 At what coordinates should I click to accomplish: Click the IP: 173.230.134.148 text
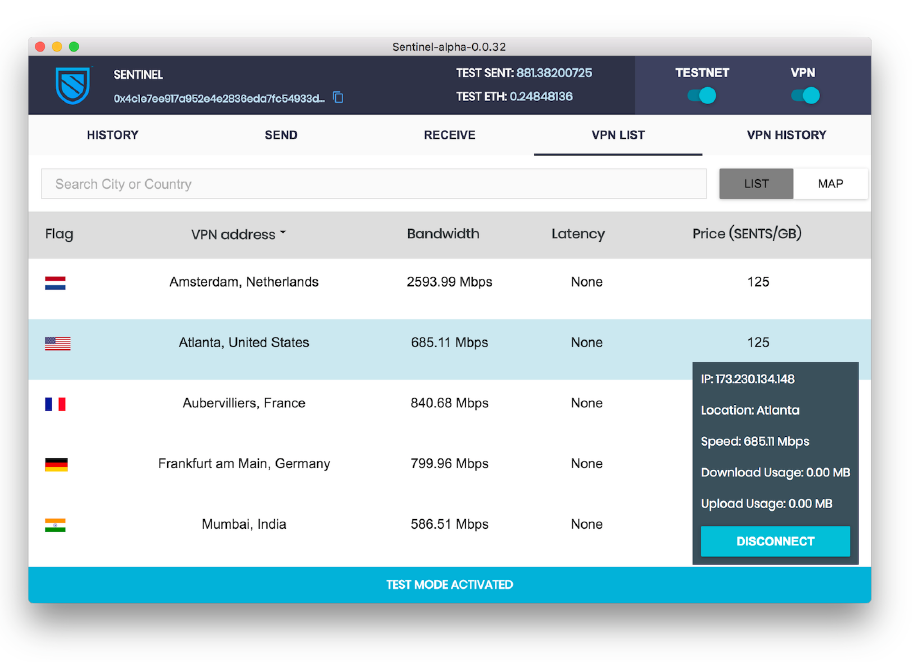click(x=747, y=379)
